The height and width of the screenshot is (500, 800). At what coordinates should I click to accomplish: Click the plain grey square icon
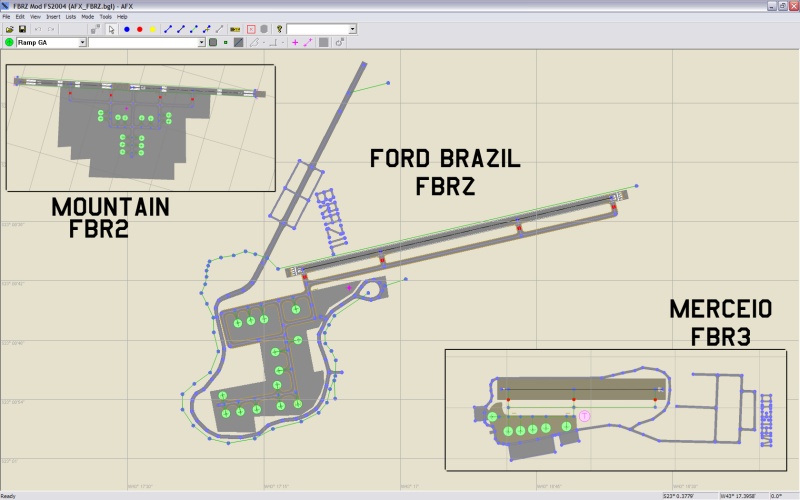click(323, 42)
